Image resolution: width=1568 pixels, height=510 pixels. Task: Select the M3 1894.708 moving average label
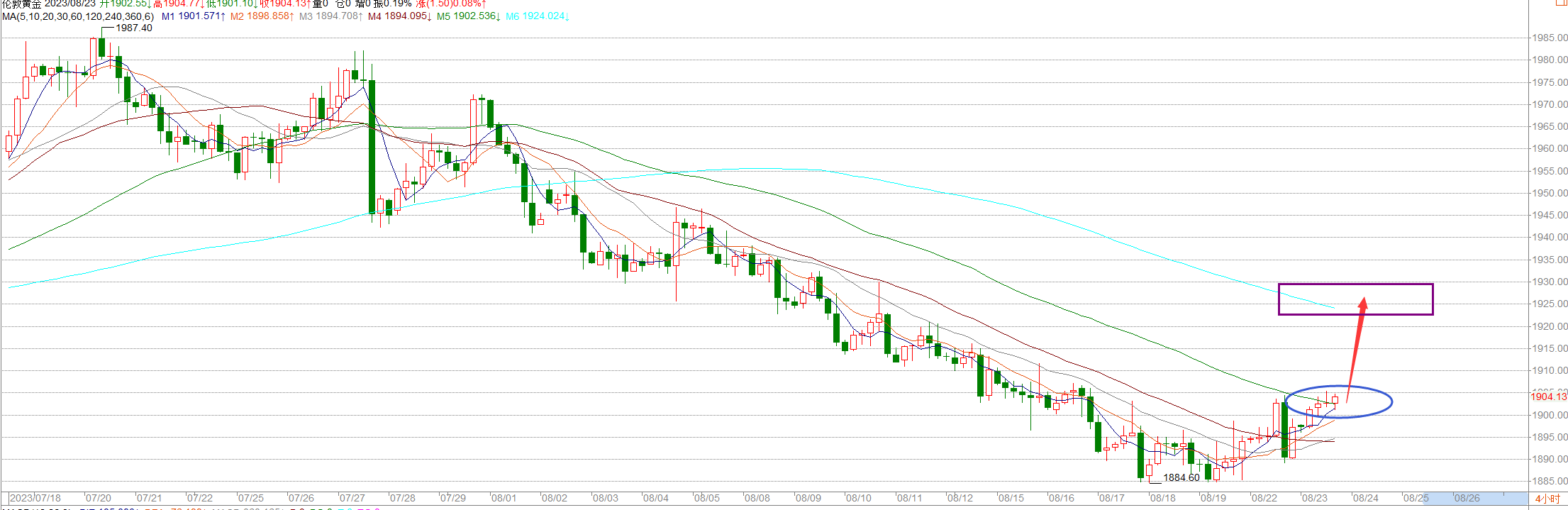click(330, 16)
